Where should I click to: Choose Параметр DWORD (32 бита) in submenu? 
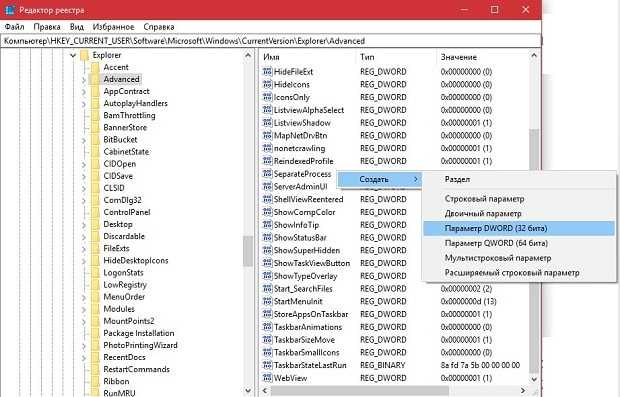tap(519, 228)
